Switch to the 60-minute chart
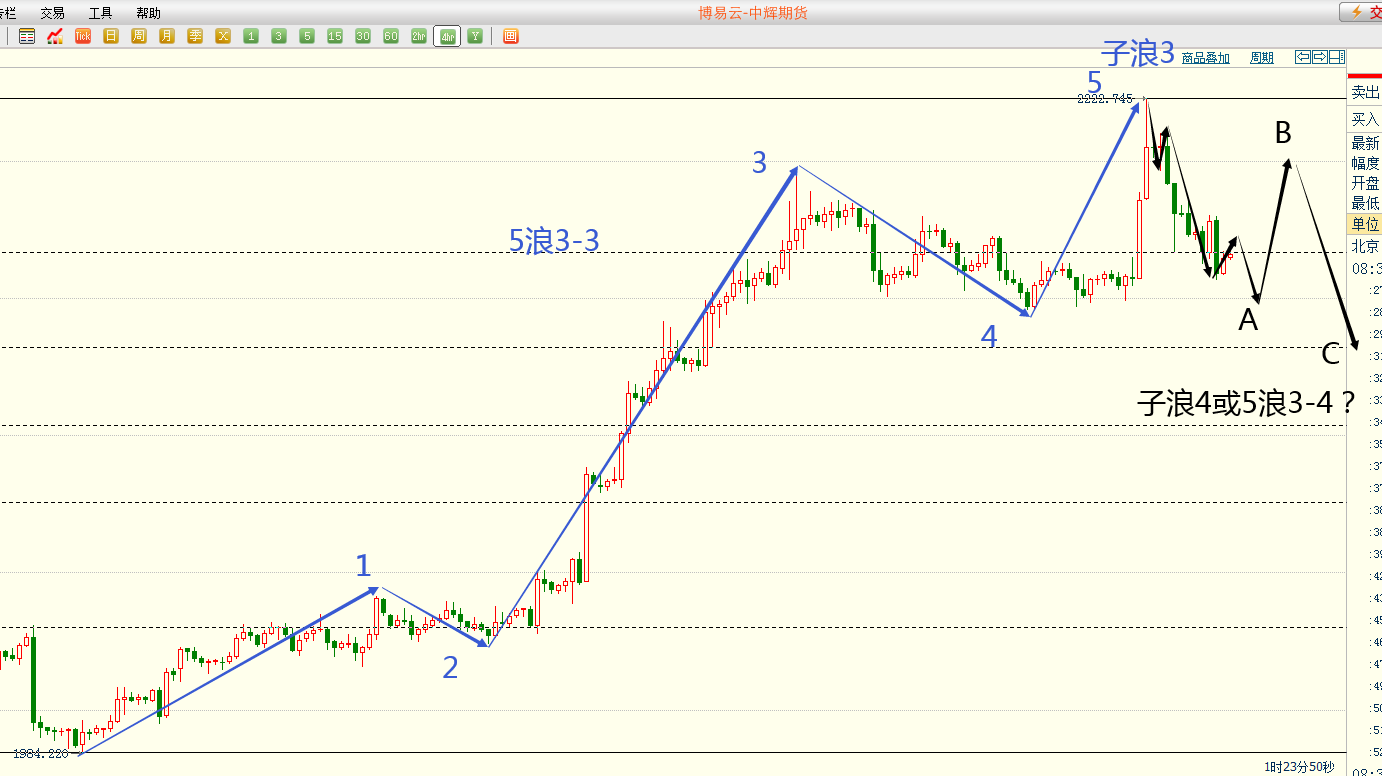1382x776 pixels. [x=391, y=36]
